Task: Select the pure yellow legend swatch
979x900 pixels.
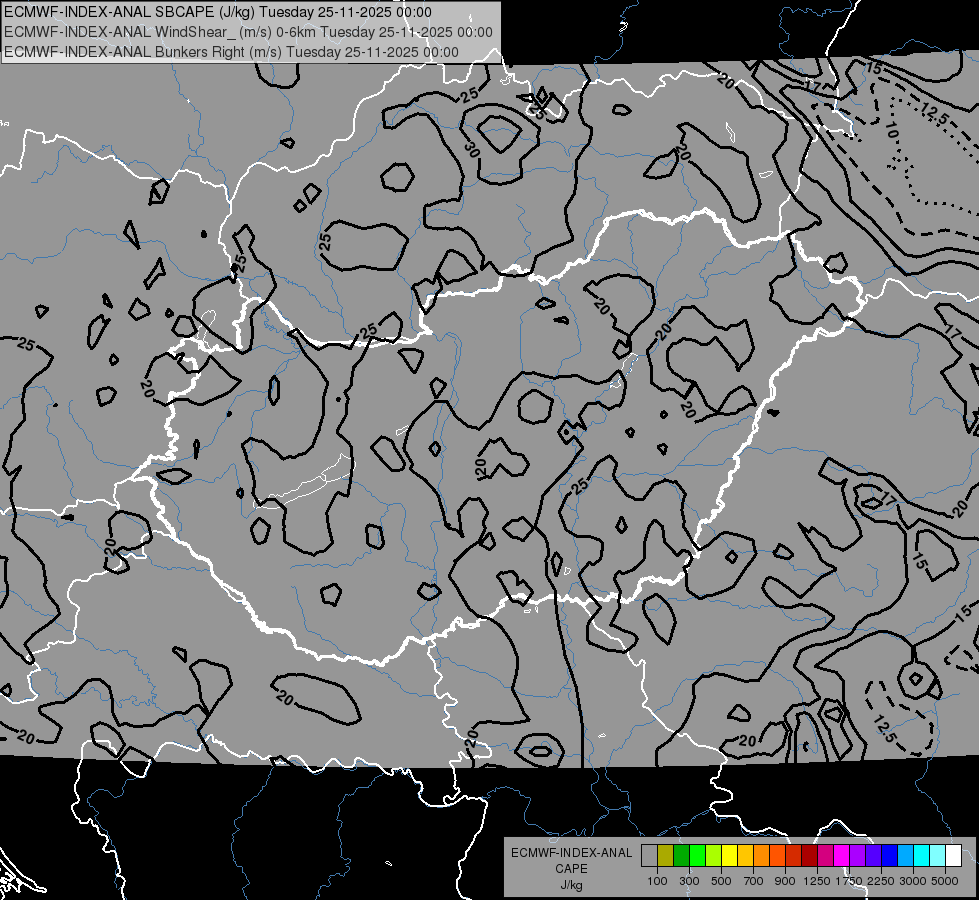Action: 729,856
